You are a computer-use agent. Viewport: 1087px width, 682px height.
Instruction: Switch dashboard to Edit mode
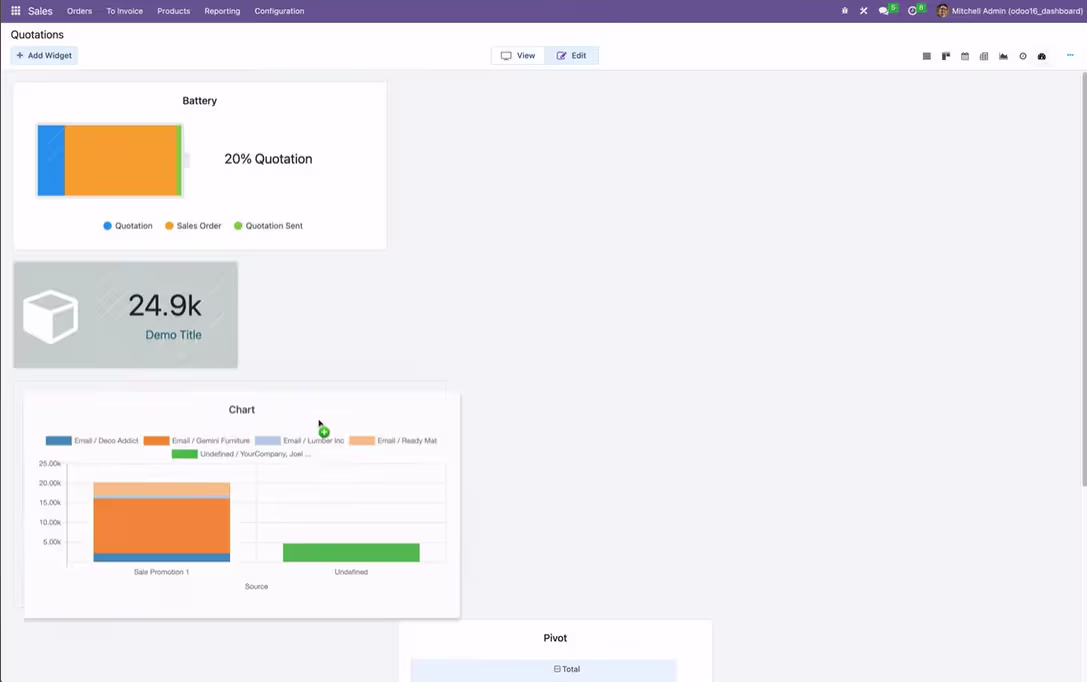[x=571, y=55]
